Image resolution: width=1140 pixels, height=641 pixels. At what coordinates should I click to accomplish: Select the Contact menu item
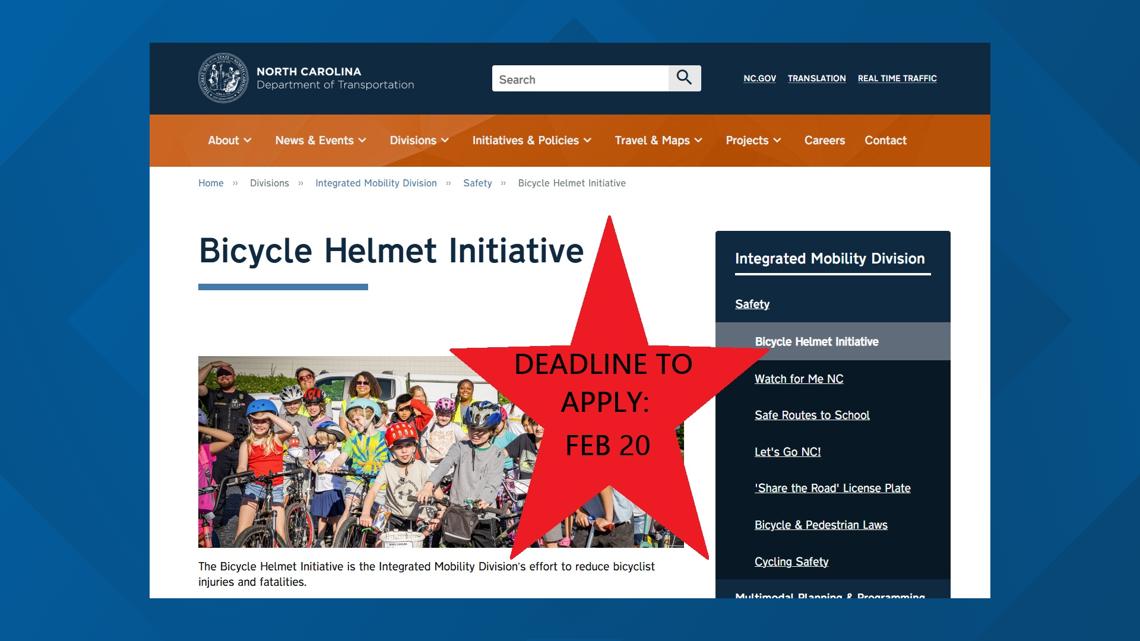pos(885,140)
